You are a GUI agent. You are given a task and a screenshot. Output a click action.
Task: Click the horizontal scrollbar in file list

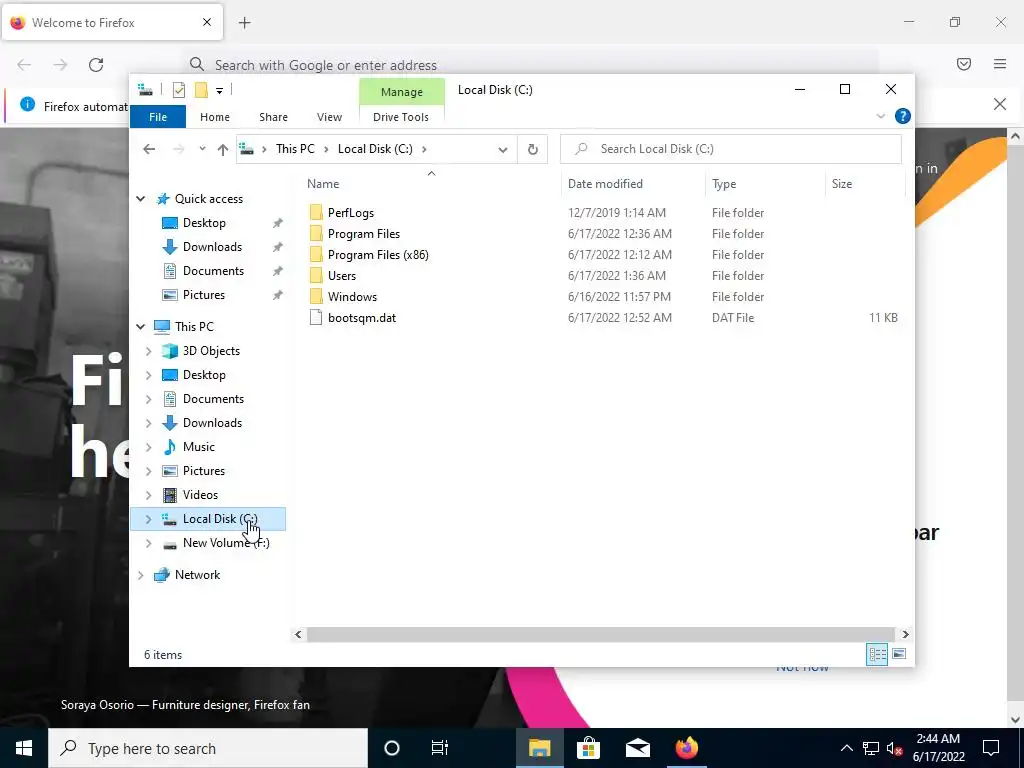tap(600, 634)
